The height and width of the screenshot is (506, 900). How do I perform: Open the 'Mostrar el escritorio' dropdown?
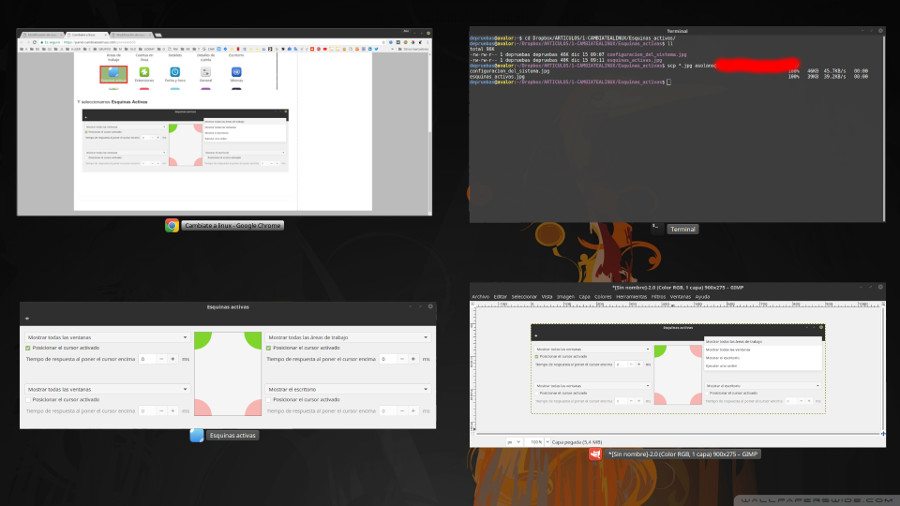click(x=348, y=389)
